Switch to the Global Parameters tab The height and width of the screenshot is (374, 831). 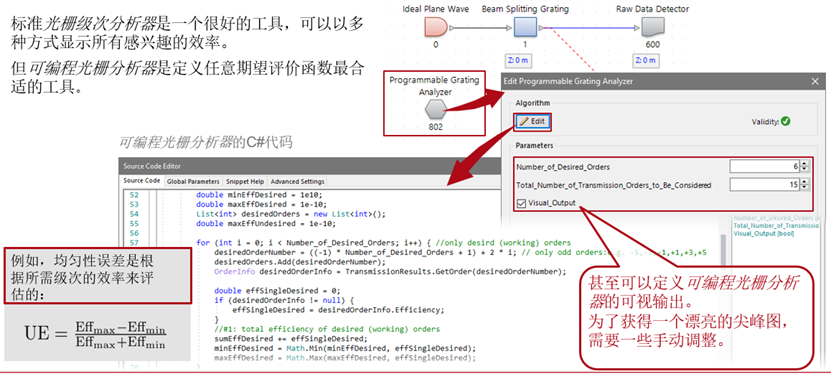pyautogui.click(x=193, y=181)
